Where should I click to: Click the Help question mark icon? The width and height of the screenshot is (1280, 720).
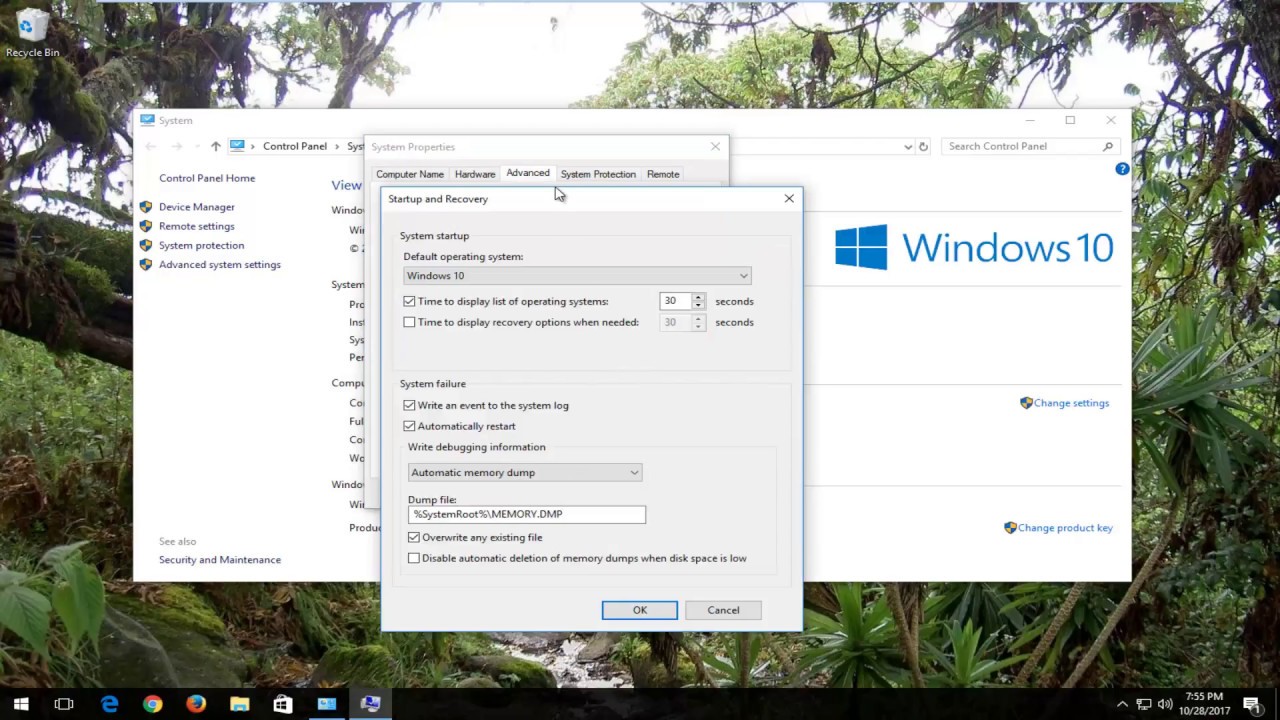point(1122,169)
